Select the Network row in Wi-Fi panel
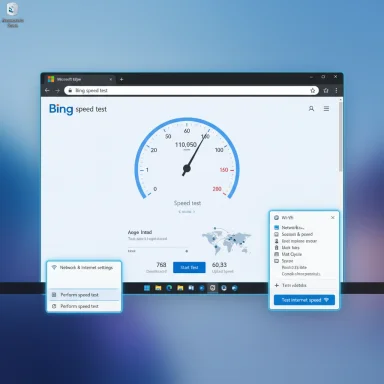Screen dimensions: 384x384 303,227
